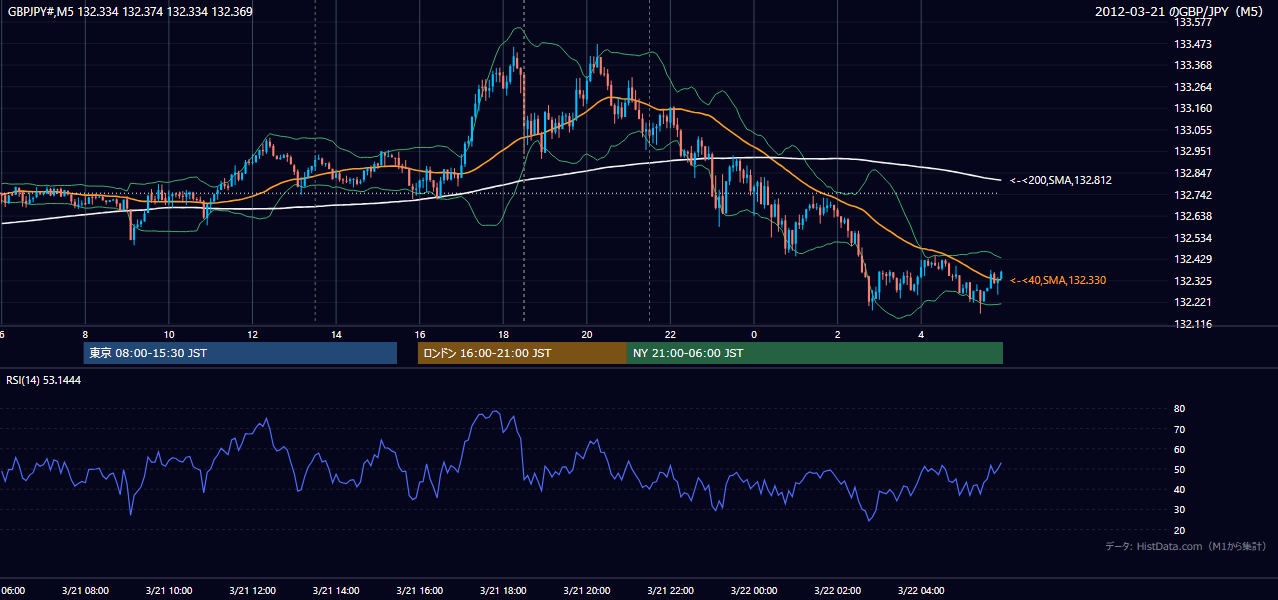Viewport: 1278px width, 600px height.
Task: Click the RSI scale value 60
Action: click(x=1180, y=449)
